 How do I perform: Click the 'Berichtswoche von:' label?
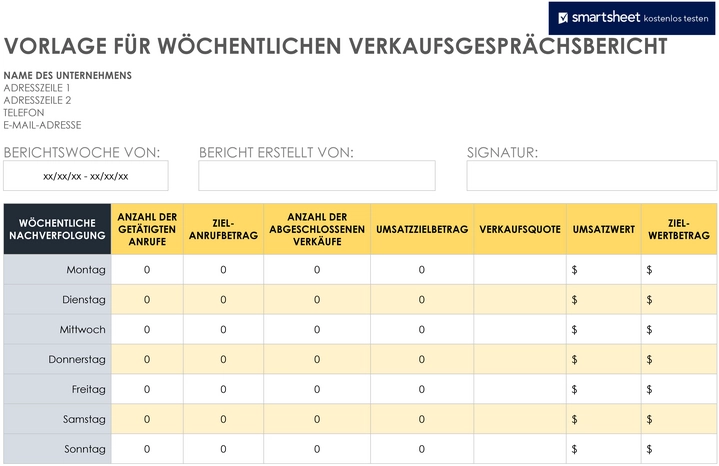(82, 152)
